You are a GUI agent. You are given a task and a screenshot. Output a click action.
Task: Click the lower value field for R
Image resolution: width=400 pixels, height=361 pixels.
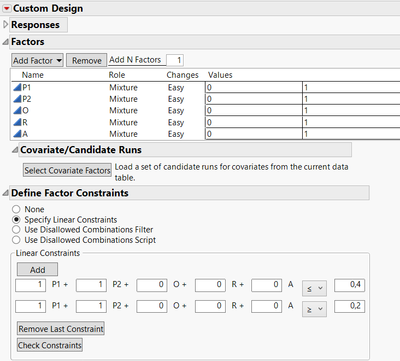tap(254, 122)
